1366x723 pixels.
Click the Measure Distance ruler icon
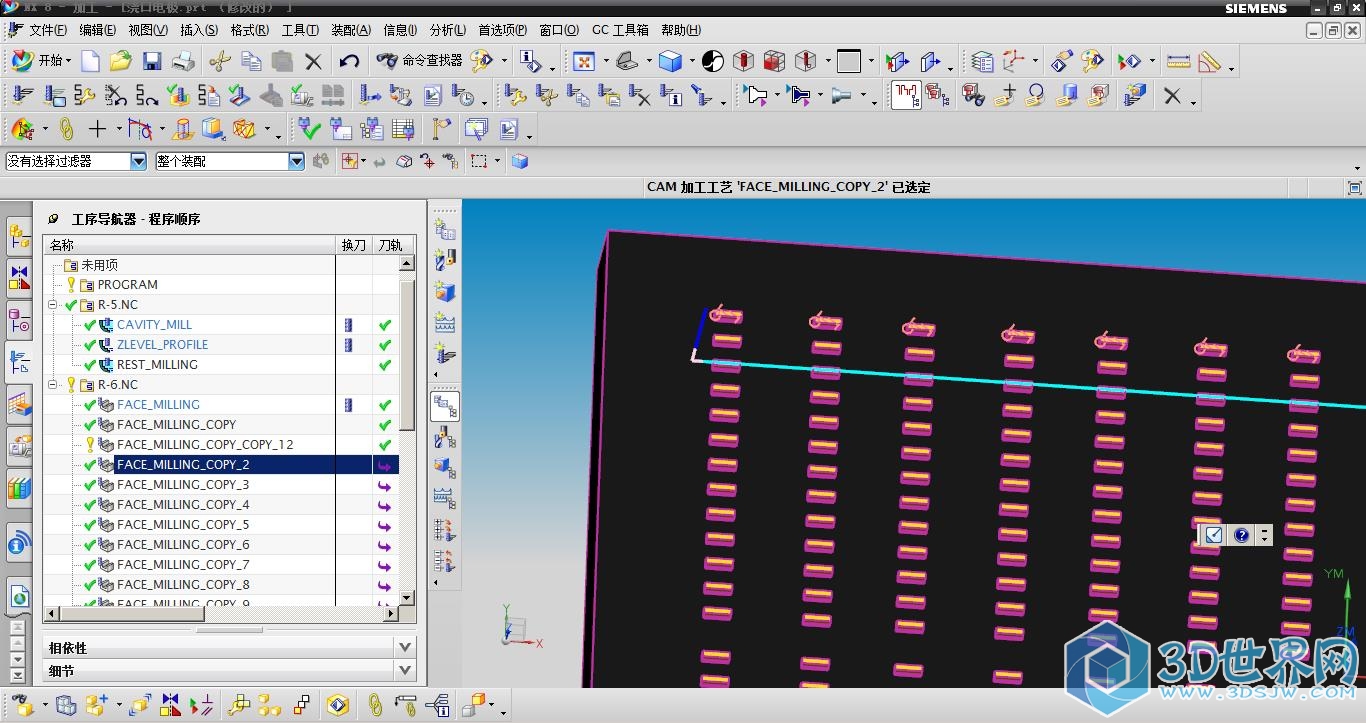(1178, 61)
